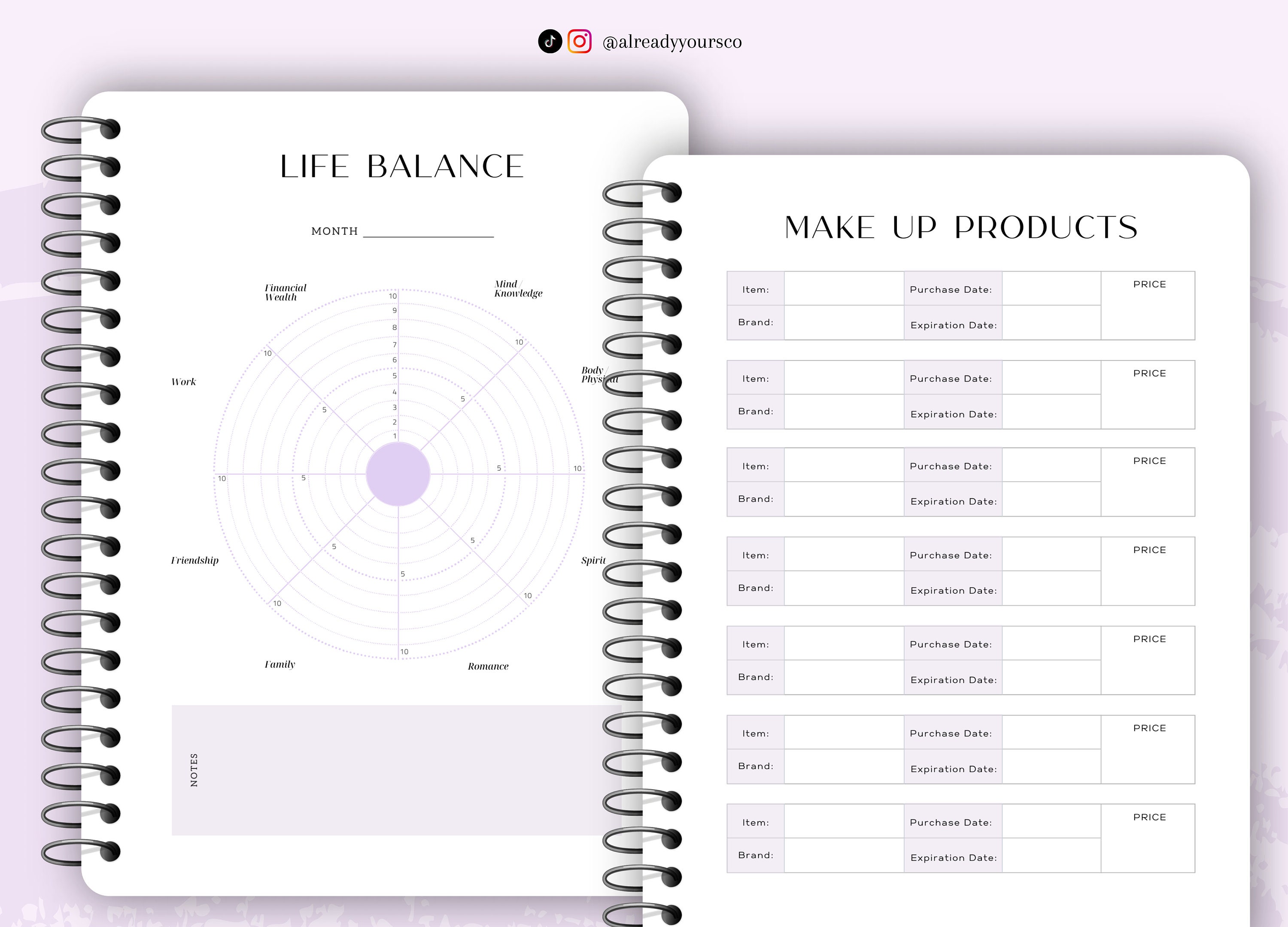Screen dimensions: 1288x927
Task: Click the Expiration Date label in the last product block
Action: (954, 858)
